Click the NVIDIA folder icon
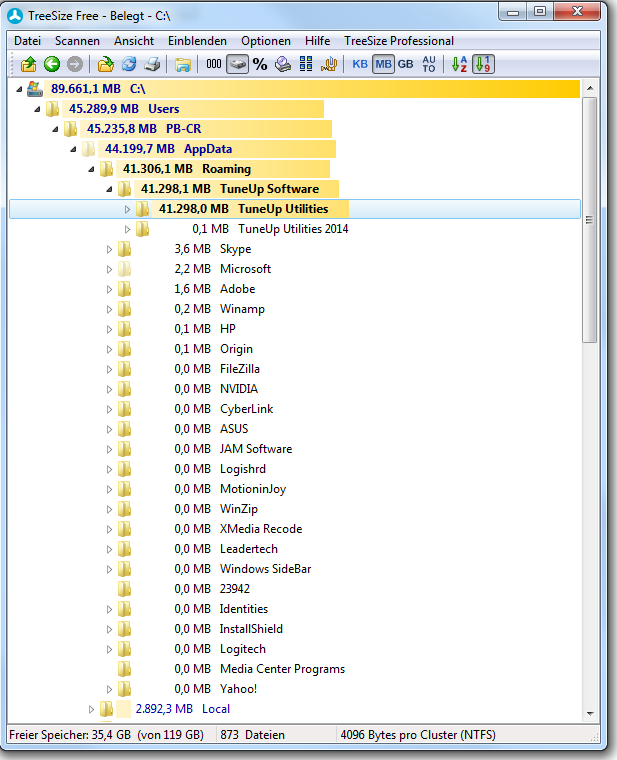 coord(125,389)
